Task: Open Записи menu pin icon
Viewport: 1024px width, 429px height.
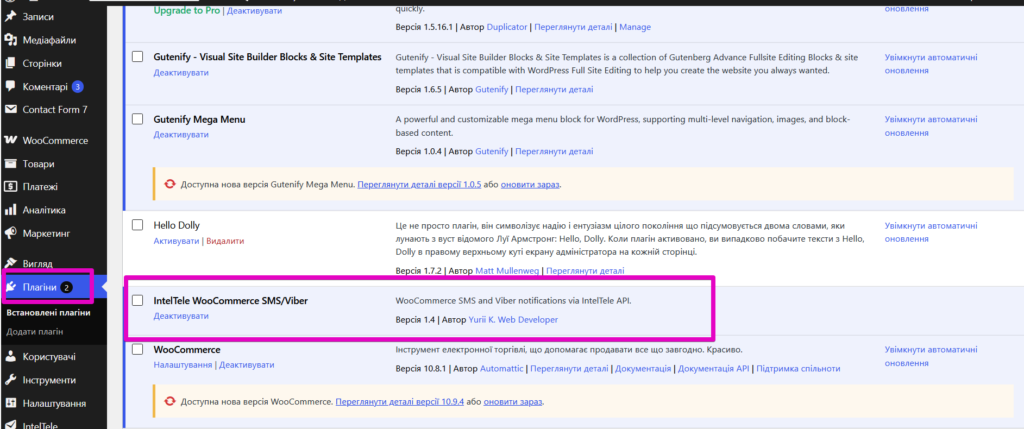Action: point(10,16)
